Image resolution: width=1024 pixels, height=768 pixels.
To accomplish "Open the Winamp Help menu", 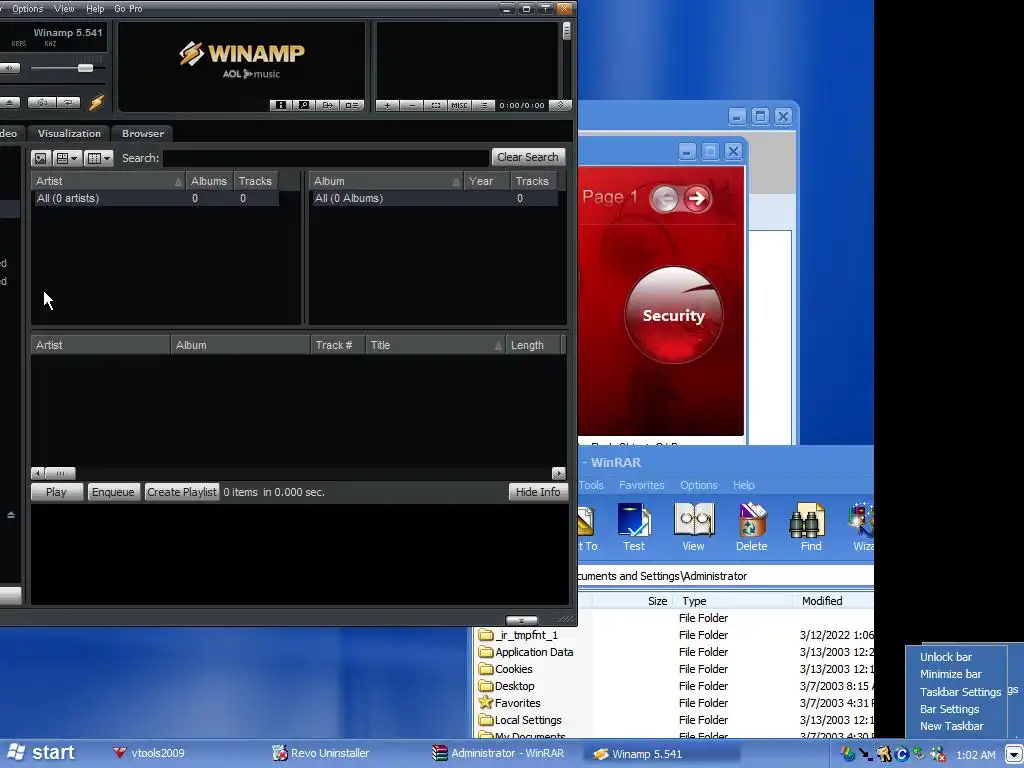I will [x=95, y=8].
